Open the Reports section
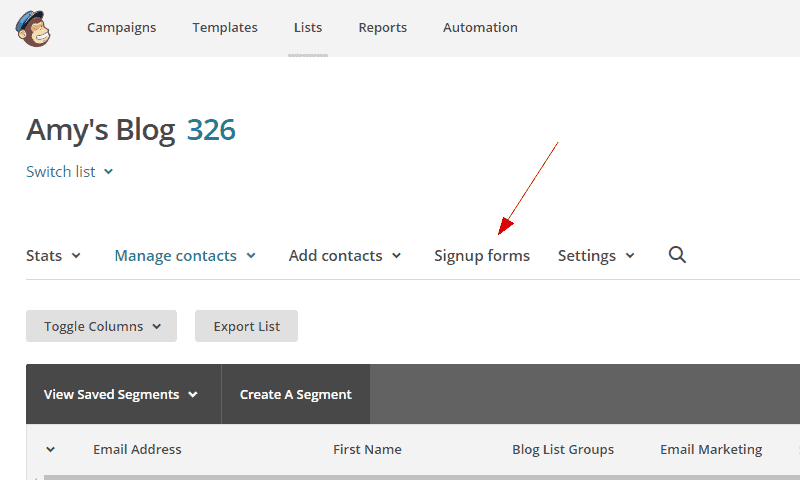800x480 pixels. pos(383,28)
